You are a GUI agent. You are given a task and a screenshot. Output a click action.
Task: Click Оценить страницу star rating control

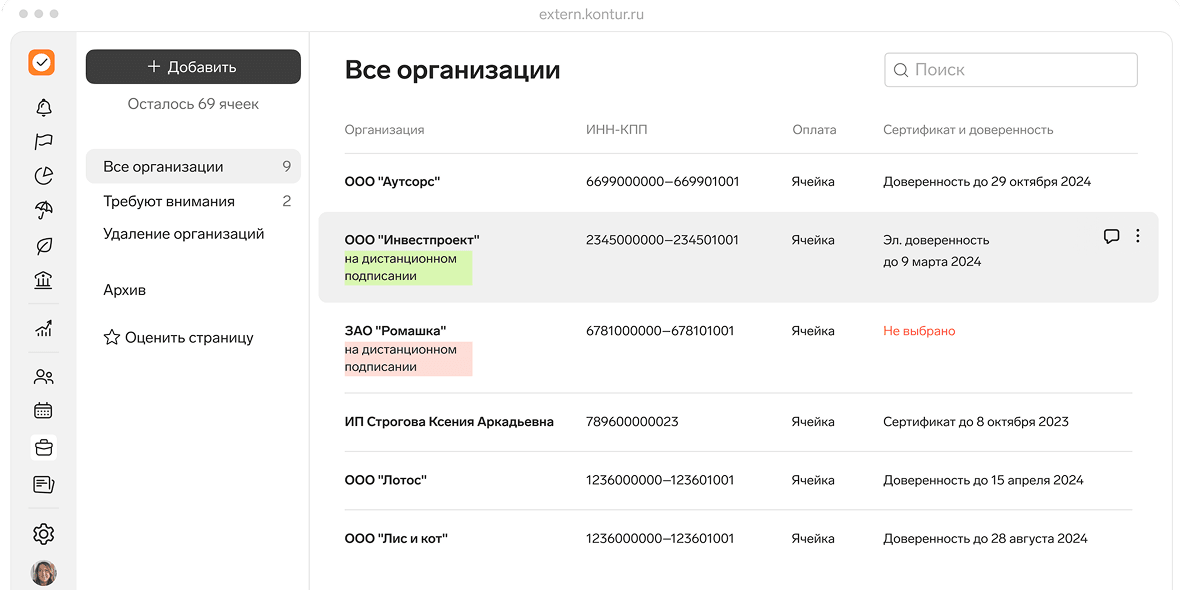(180, 337)
